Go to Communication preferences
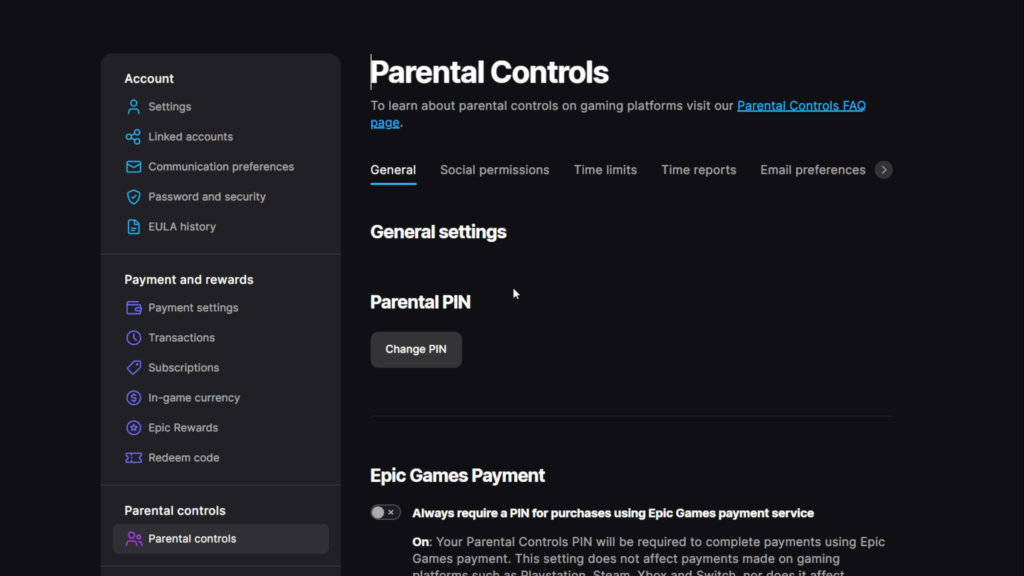The height and width of the screenshot is (576, 1024). [221, 167]
